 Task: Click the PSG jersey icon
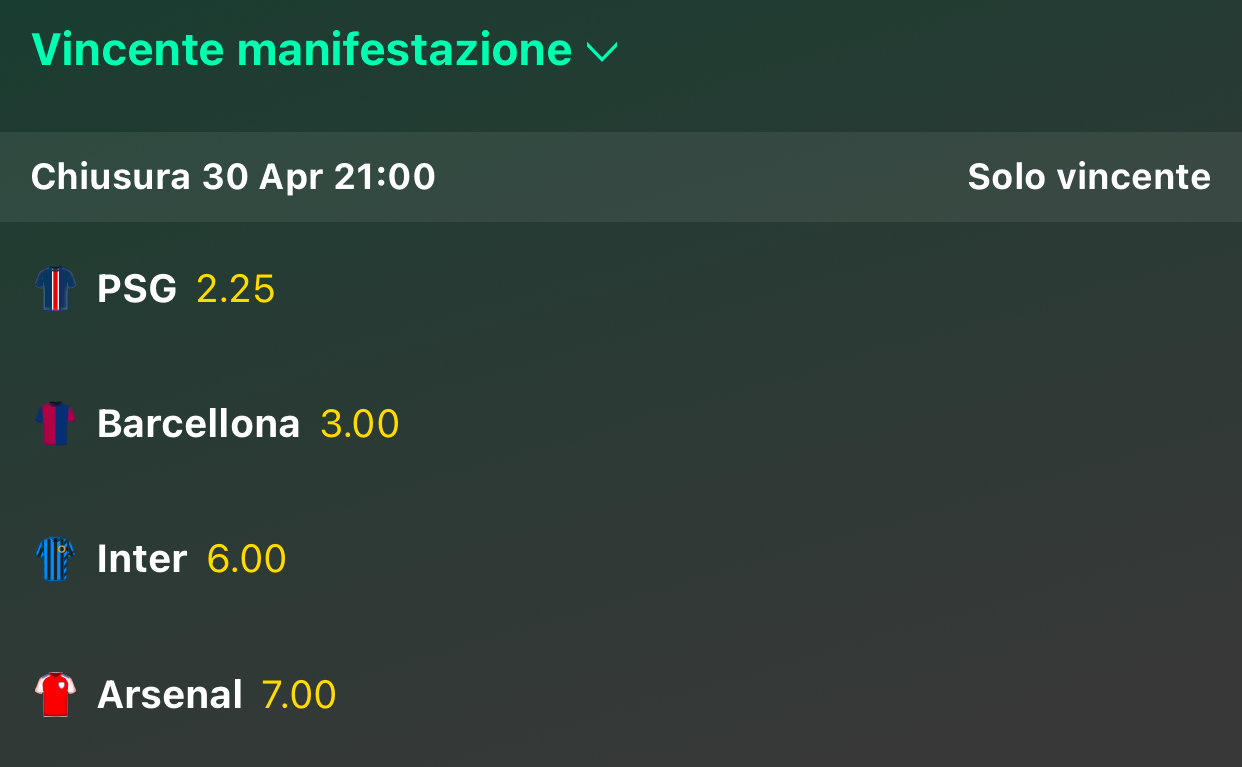[55, 289]
